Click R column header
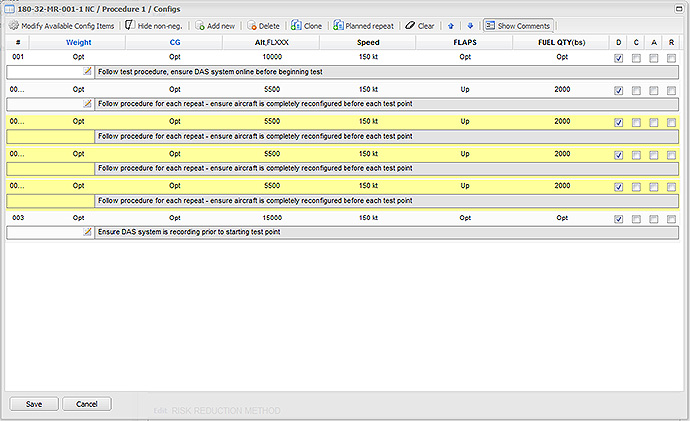The image size is (690, 421). click(x=671, y=43)
